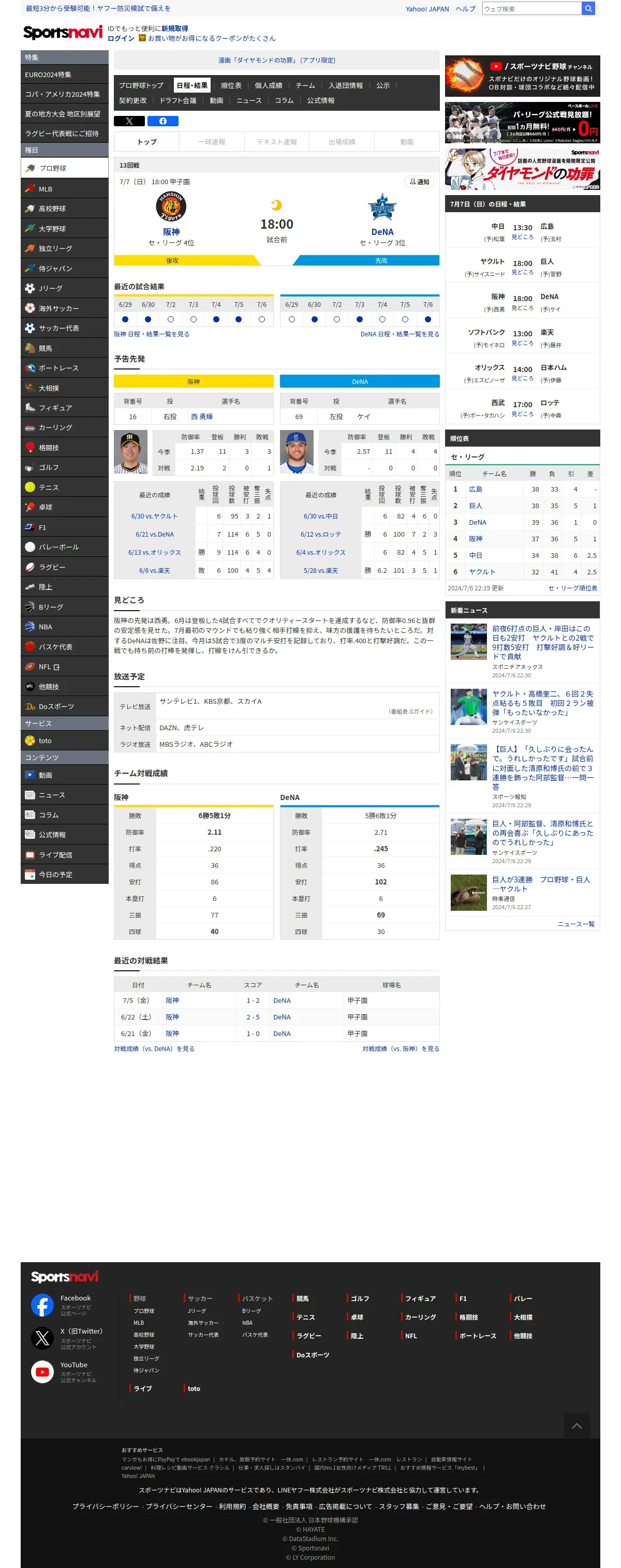Open 高校野球 in the sidebar
The width and height of the screenshot is (621, 1568).
[x=65, y=208]
